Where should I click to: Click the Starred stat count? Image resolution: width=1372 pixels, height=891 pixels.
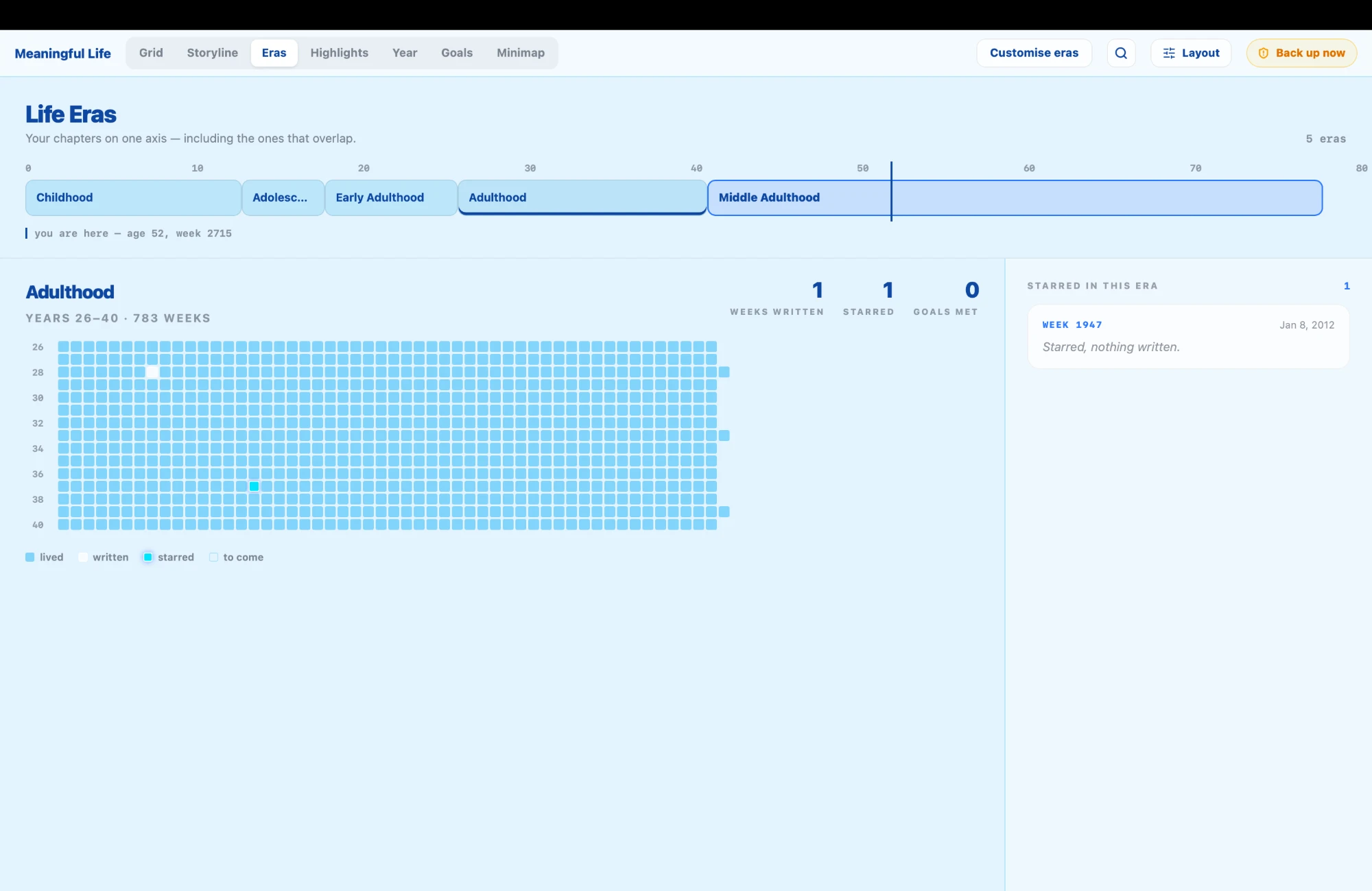[x=888, y=290]
